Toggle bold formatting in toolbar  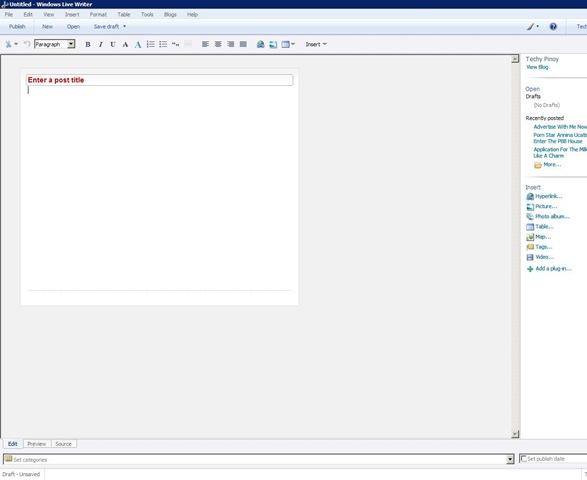pos(88,44)
